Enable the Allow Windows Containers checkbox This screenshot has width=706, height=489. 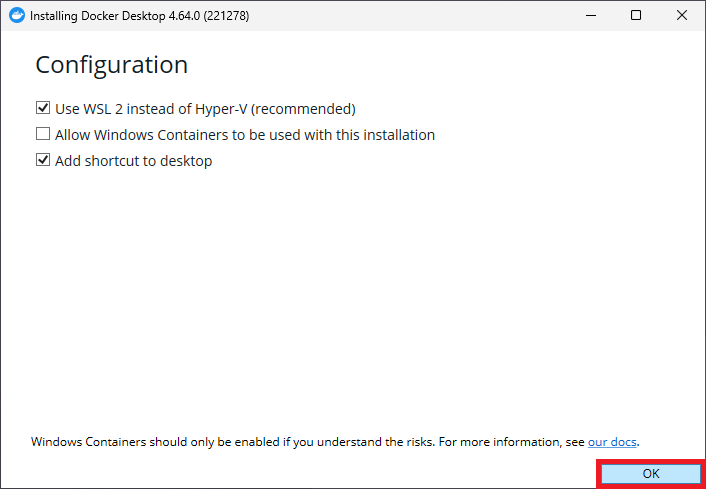43,135
